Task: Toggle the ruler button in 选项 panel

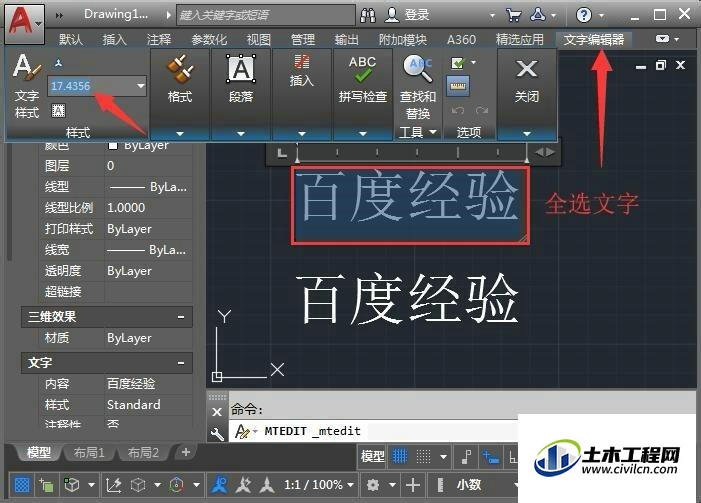Action: [457, 86]
